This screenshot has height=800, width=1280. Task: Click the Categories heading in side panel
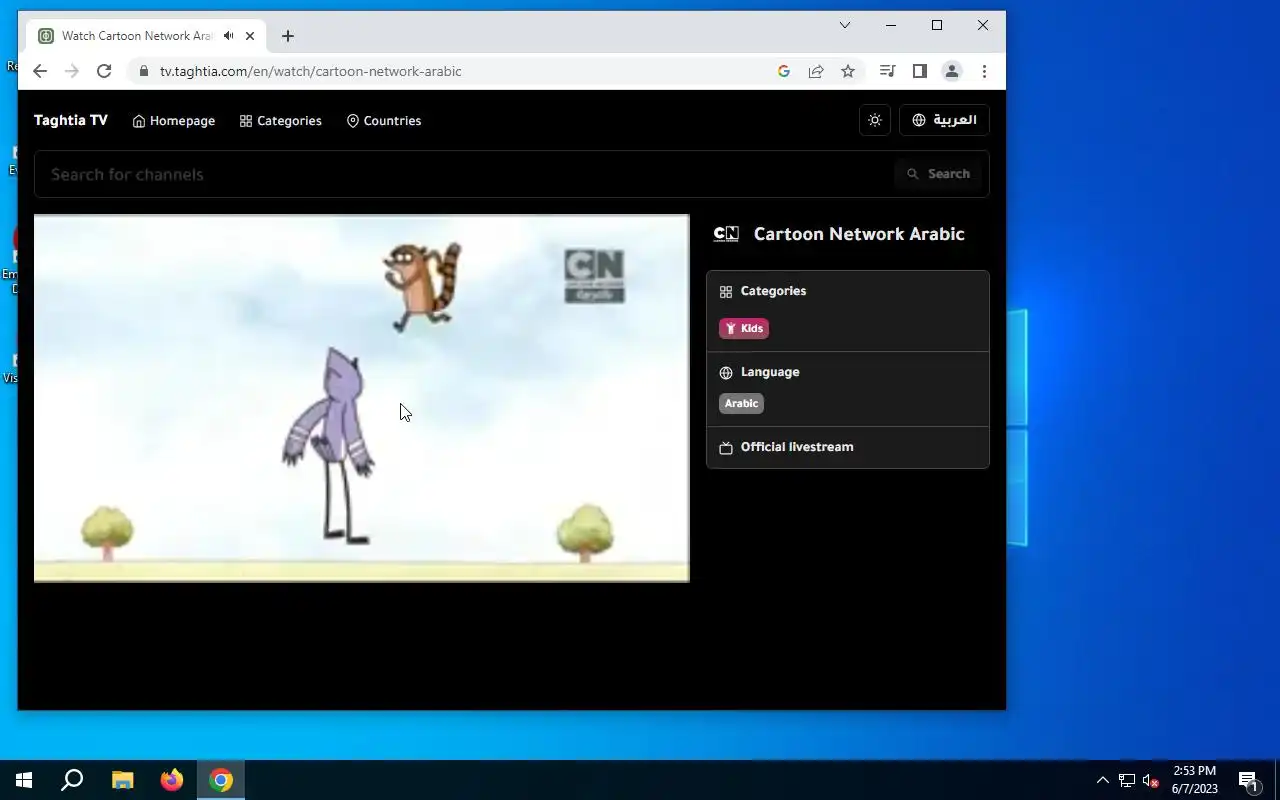coord(773,291)
